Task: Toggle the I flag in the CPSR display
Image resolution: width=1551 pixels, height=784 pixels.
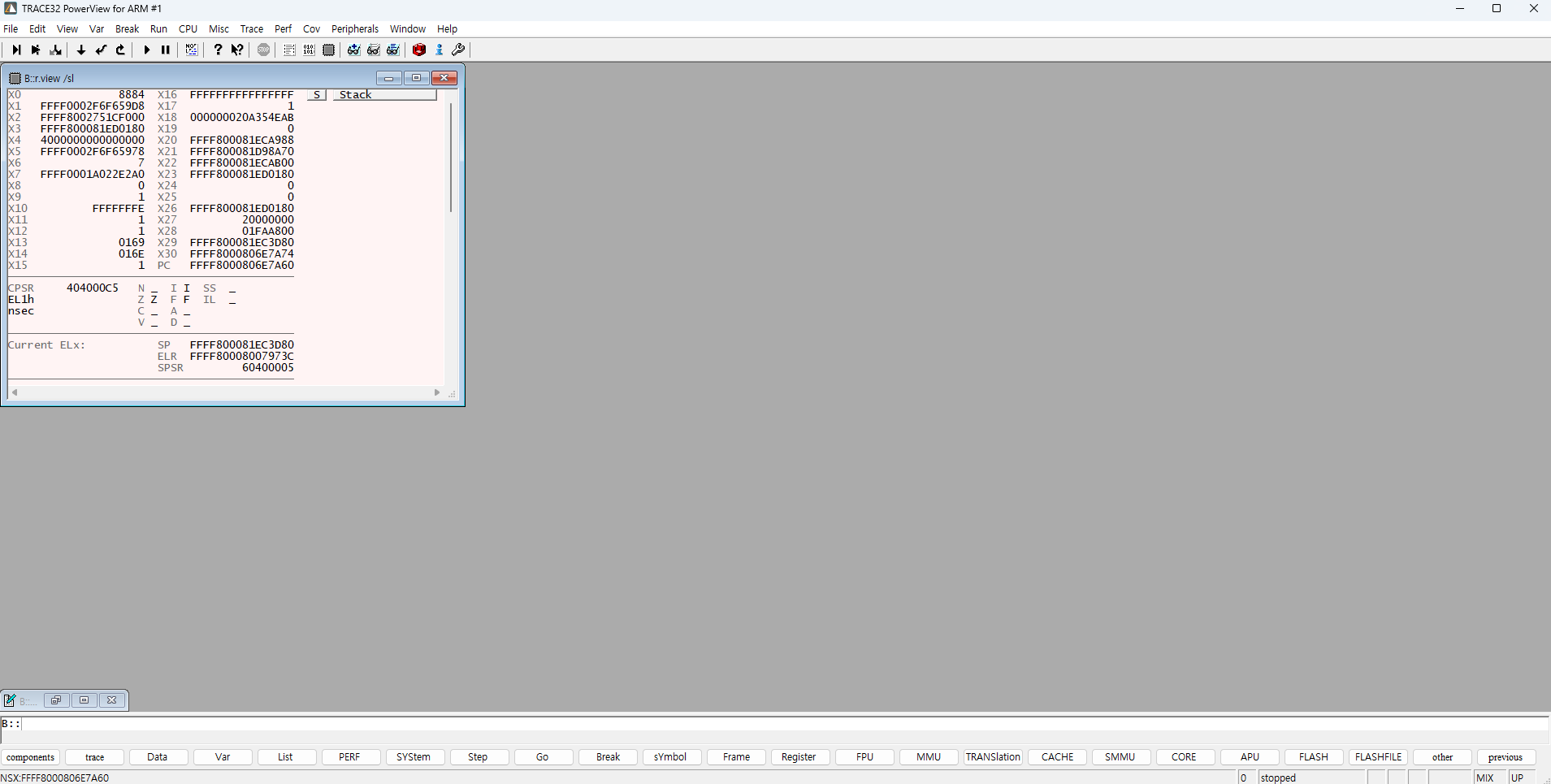Action: point(185,288)
